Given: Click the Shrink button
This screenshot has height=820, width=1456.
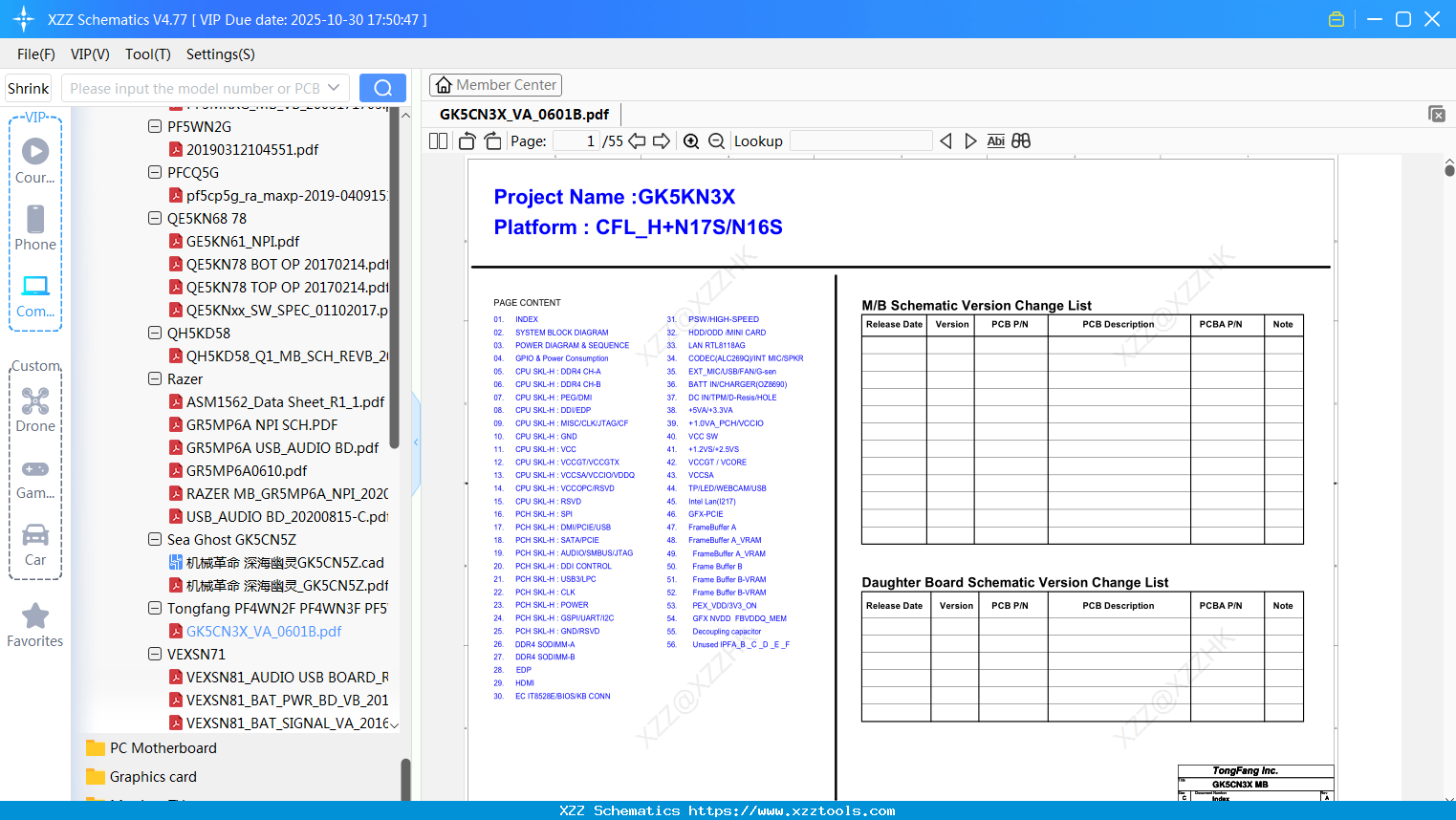Looking at the screenshot, I should 29,88.
